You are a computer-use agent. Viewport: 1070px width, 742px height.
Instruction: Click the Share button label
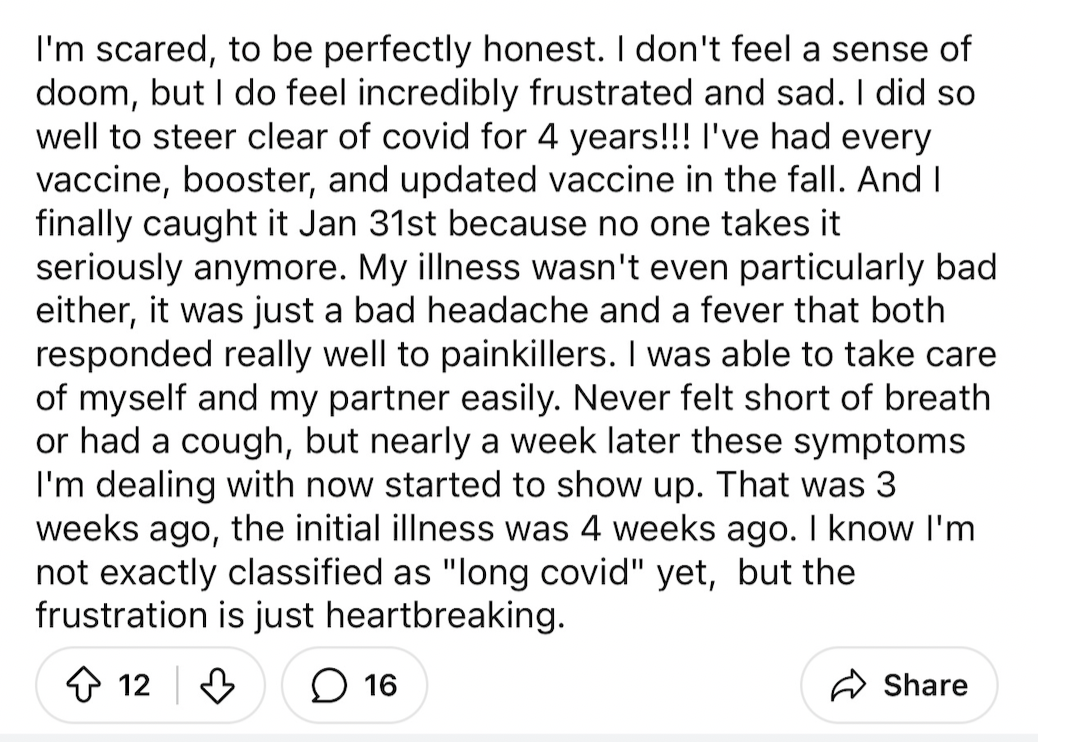(925, 685)
